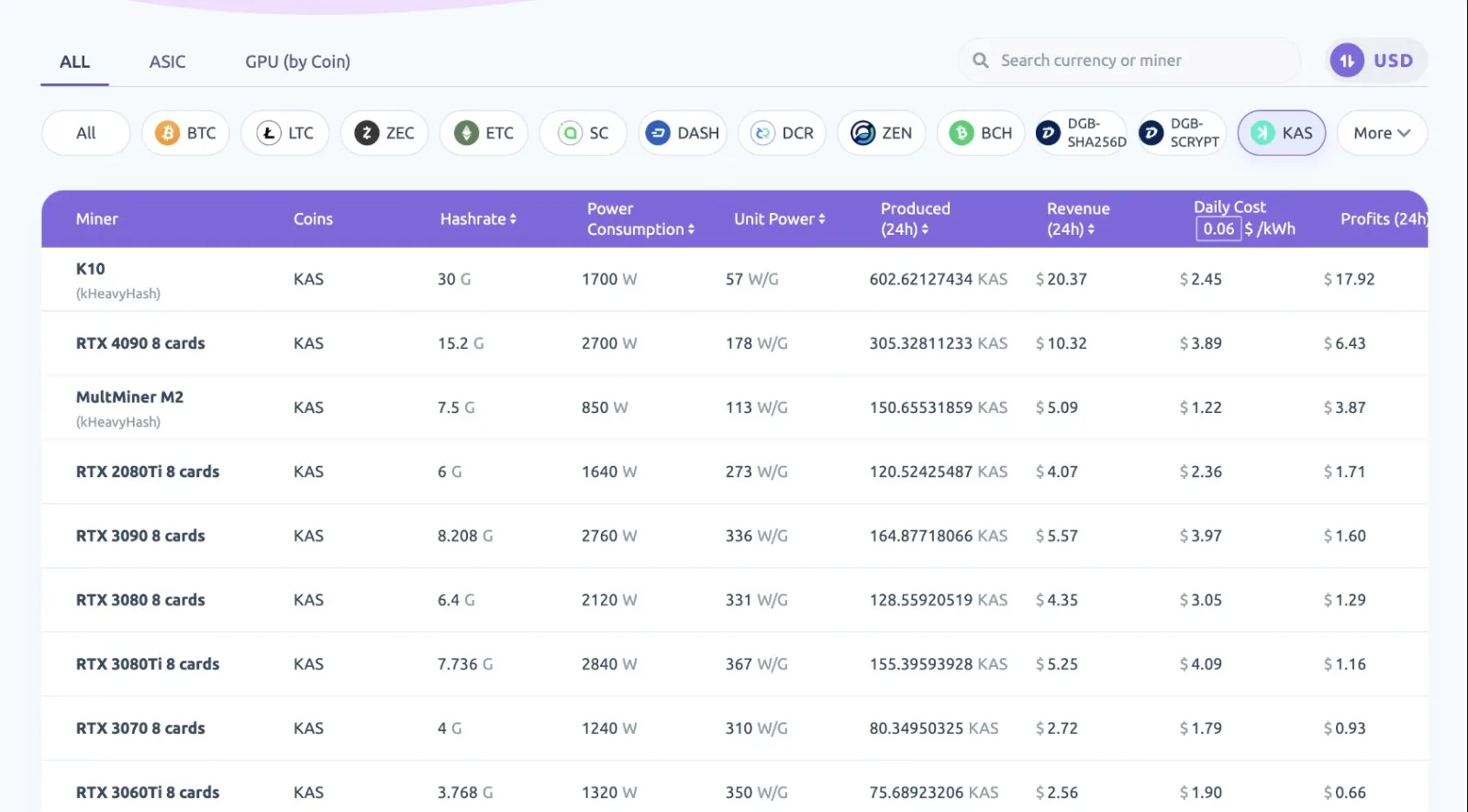
Task: Open the RTX 3080Ti 8 cards row
Action: (x=734, y=664)
